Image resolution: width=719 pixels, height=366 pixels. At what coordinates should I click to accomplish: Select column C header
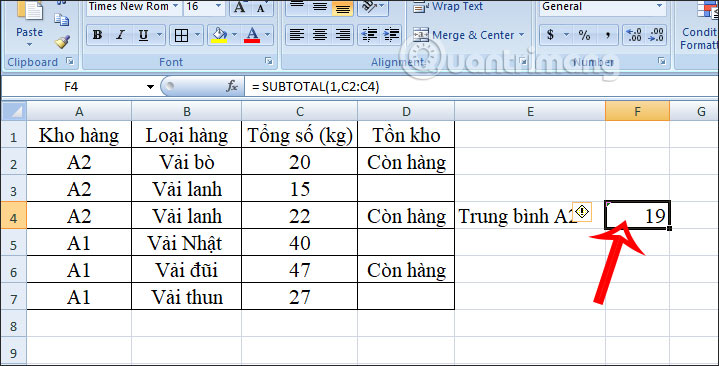coord(299,111)
